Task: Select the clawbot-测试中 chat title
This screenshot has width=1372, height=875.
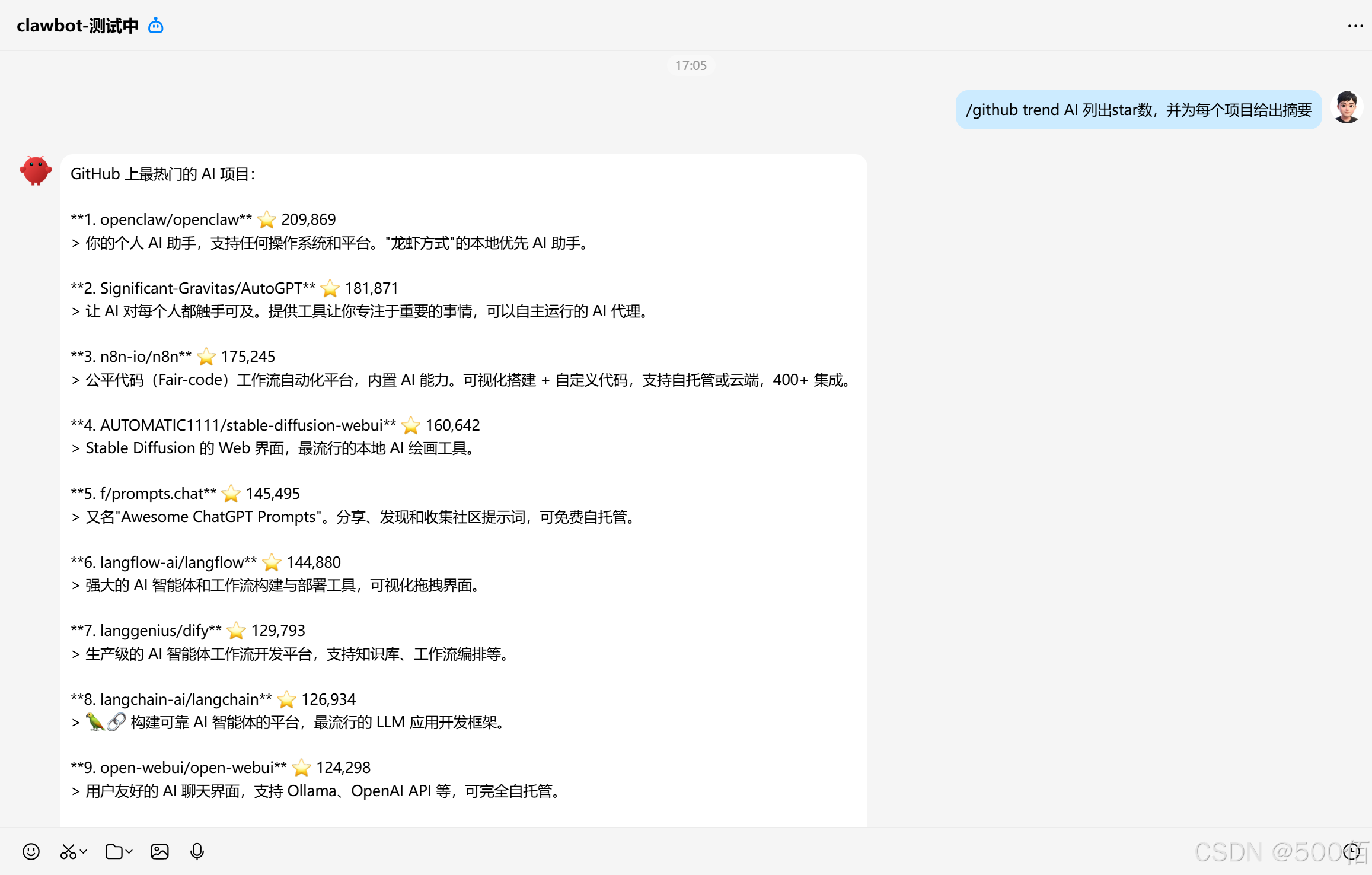Action: click(76, 26)
